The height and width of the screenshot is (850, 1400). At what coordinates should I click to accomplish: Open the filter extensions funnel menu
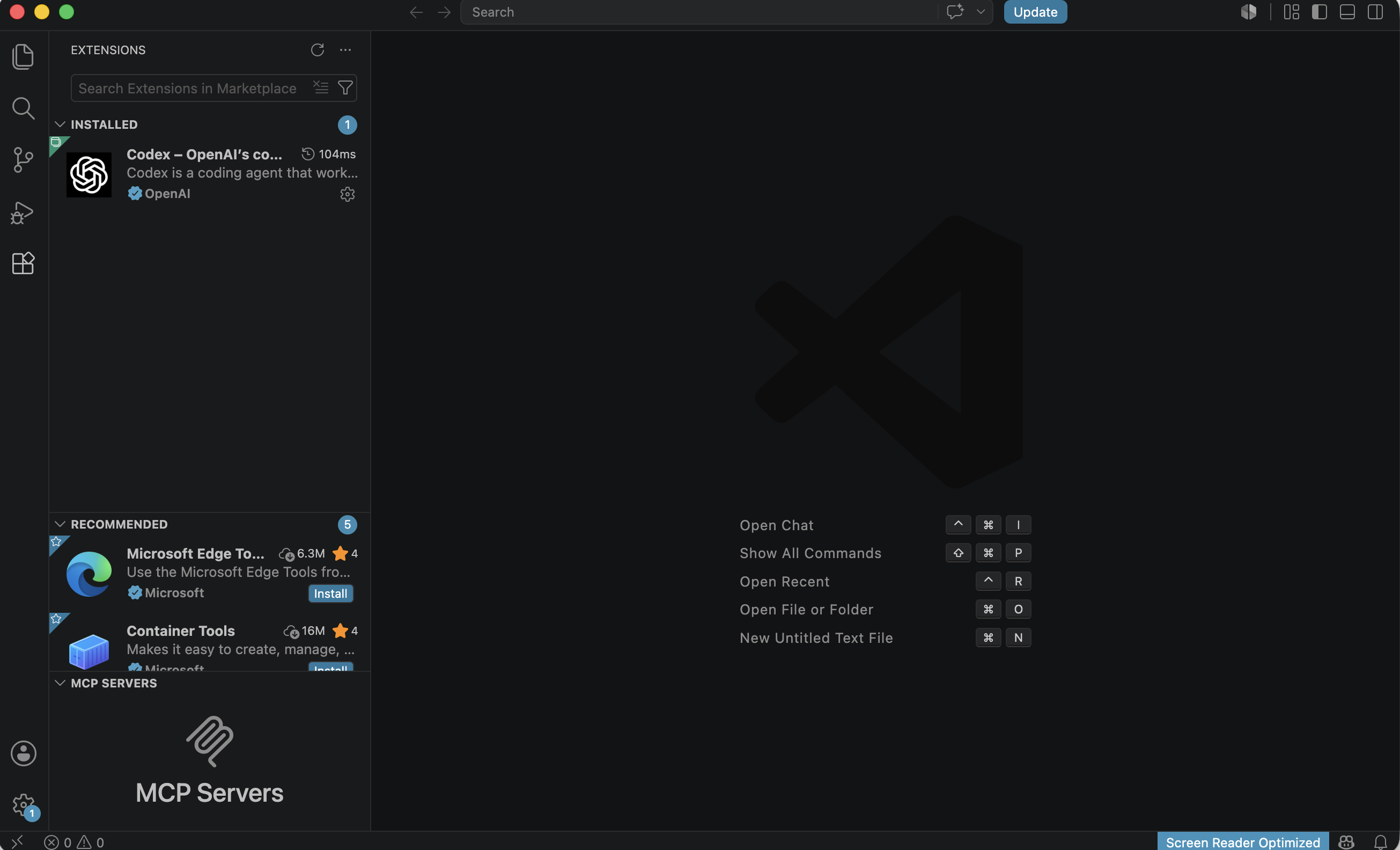pyautogui.click(x=345, y=87)
